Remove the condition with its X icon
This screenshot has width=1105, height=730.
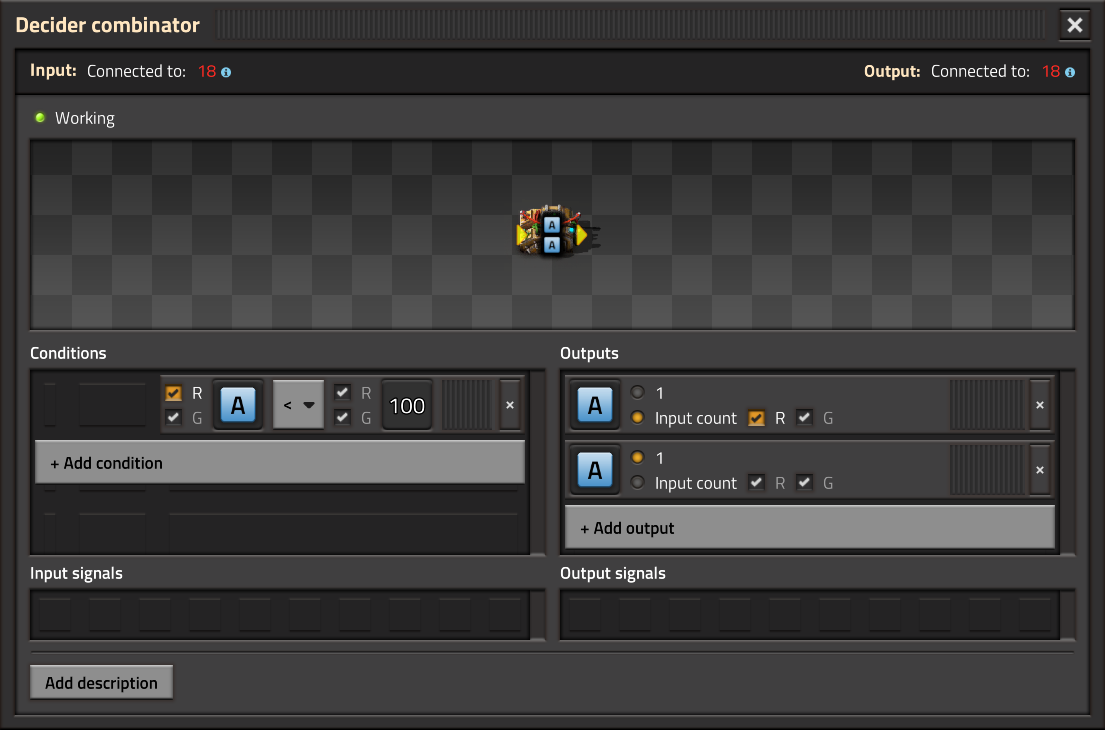coord(510,405)
